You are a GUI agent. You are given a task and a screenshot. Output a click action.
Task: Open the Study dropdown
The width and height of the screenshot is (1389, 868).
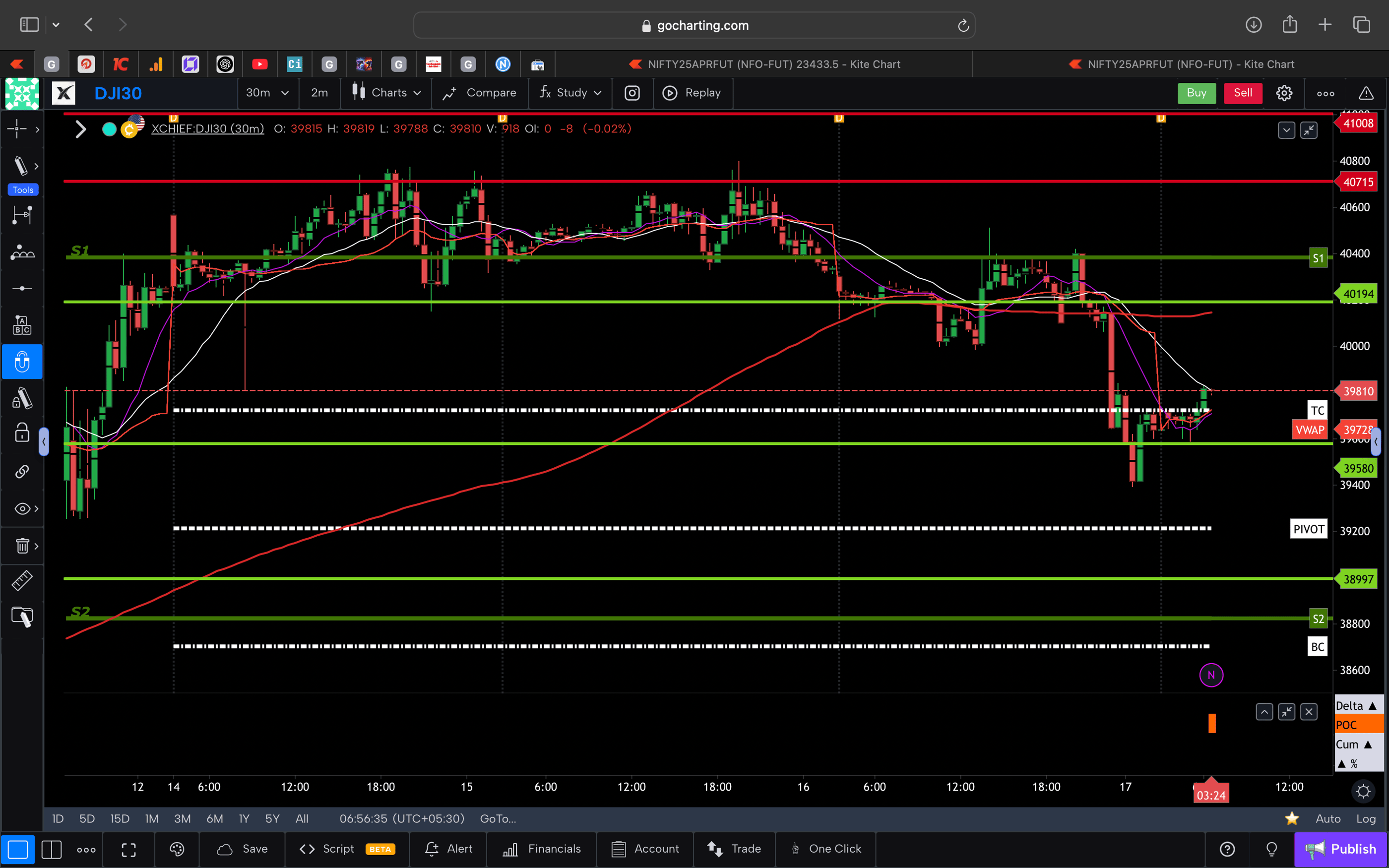pos(569,92)
